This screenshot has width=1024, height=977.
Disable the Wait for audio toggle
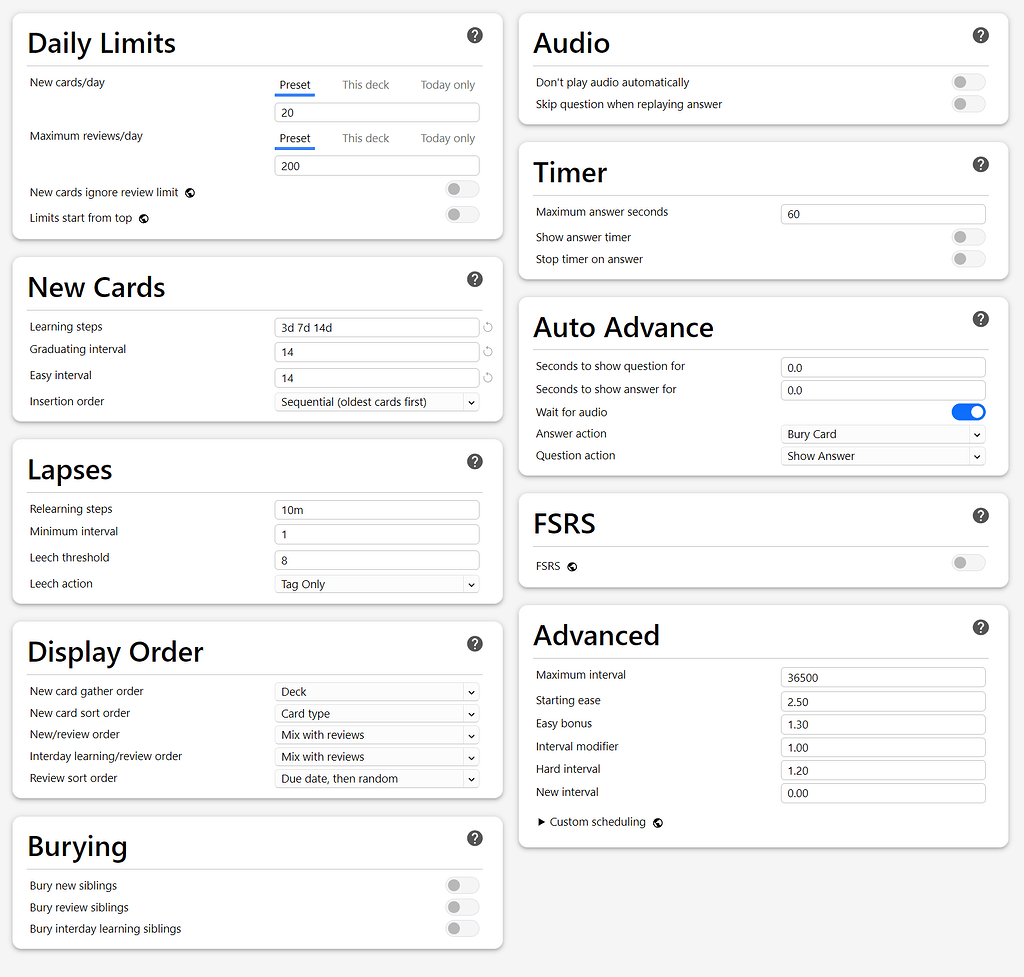tap(968, 411)
